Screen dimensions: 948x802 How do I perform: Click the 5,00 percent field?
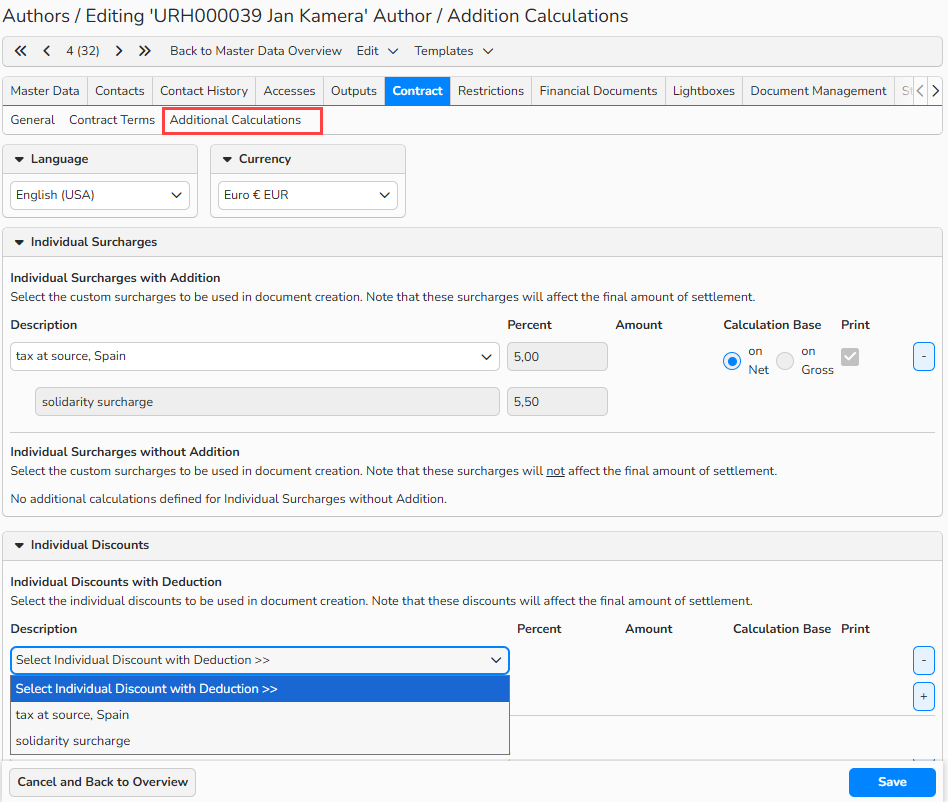click(x=557, y=357)
